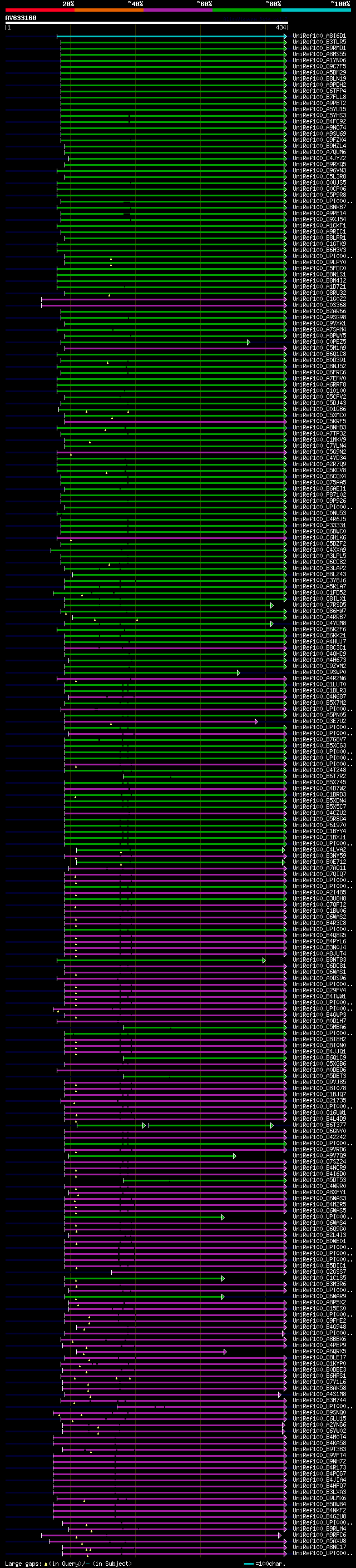
Task: Select label UniRef100_Q10100
Action: pyautogui.click(x=319, y=391)
